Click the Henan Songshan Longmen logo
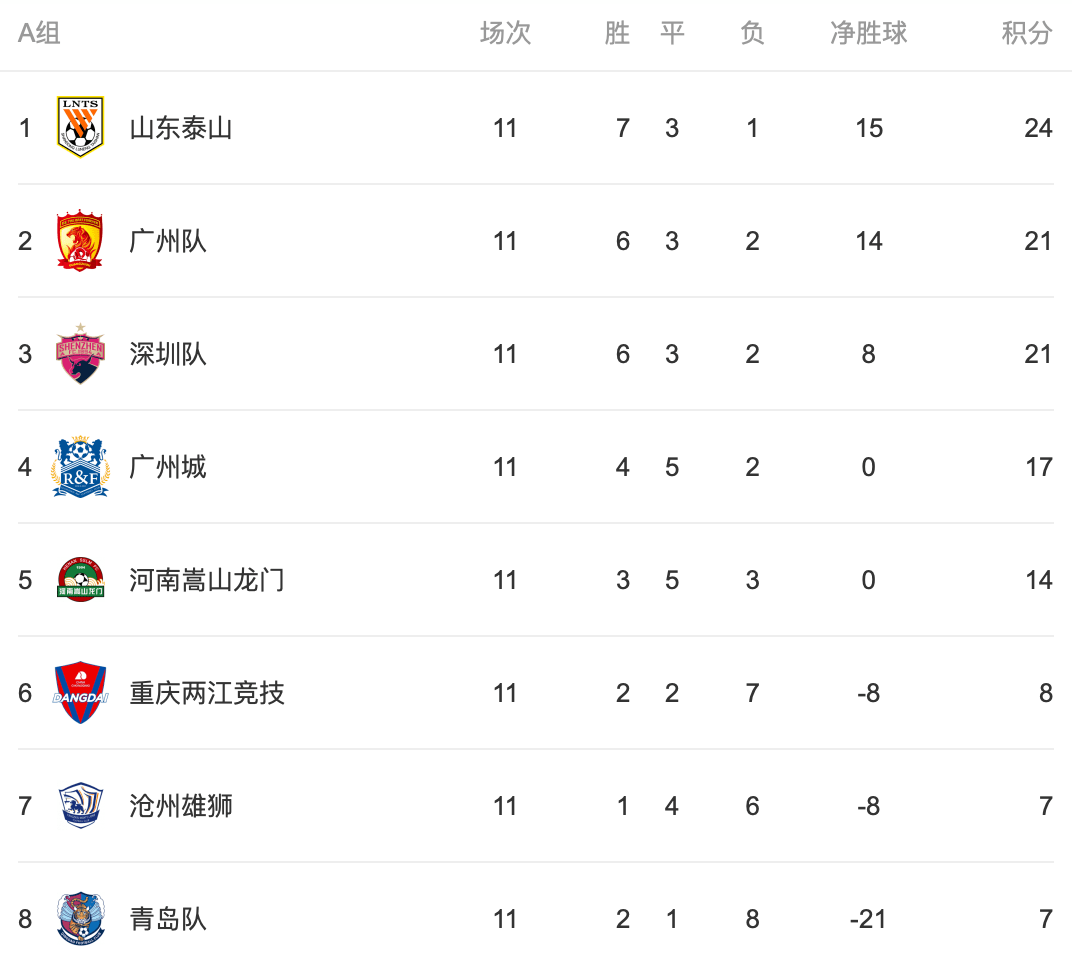Viewport: 1072px width, 968px height. coord(80,580)
